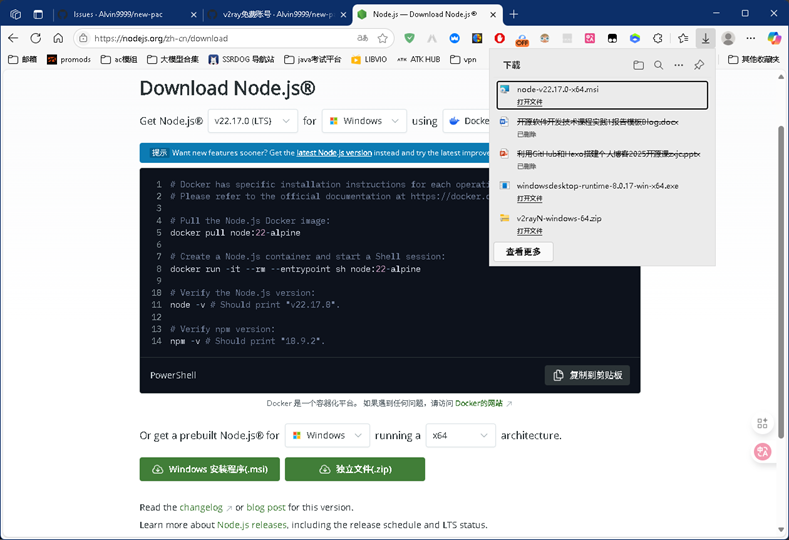Open the proxy extension showing OFF badge
This screenshot has height=540, width=789.
point(522,39)
